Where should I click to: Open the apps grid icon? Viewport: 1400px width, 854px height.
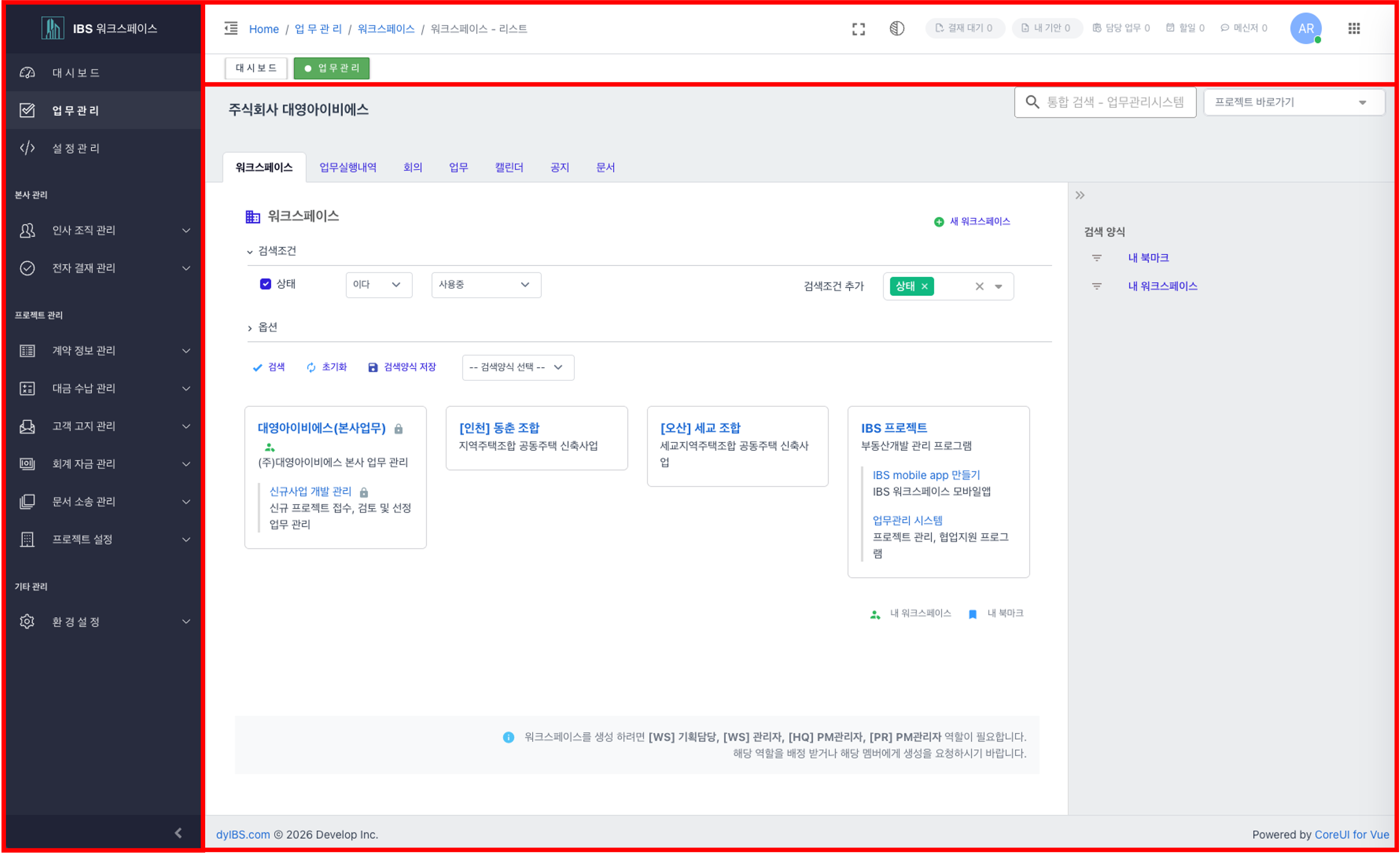click(1354, 28)
